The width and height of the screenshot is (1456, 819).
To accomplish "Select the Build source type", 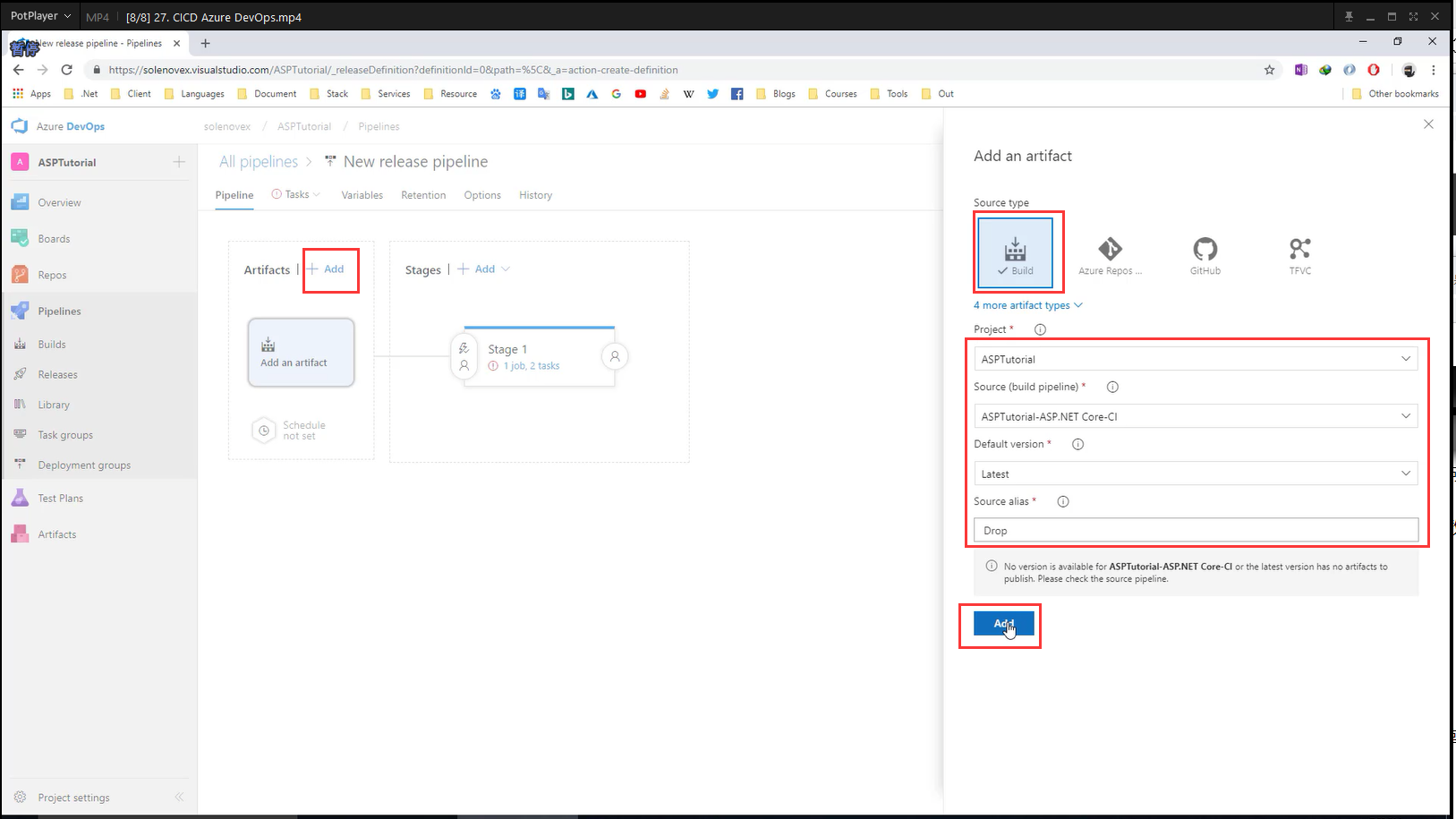I will pos(1015,253).
